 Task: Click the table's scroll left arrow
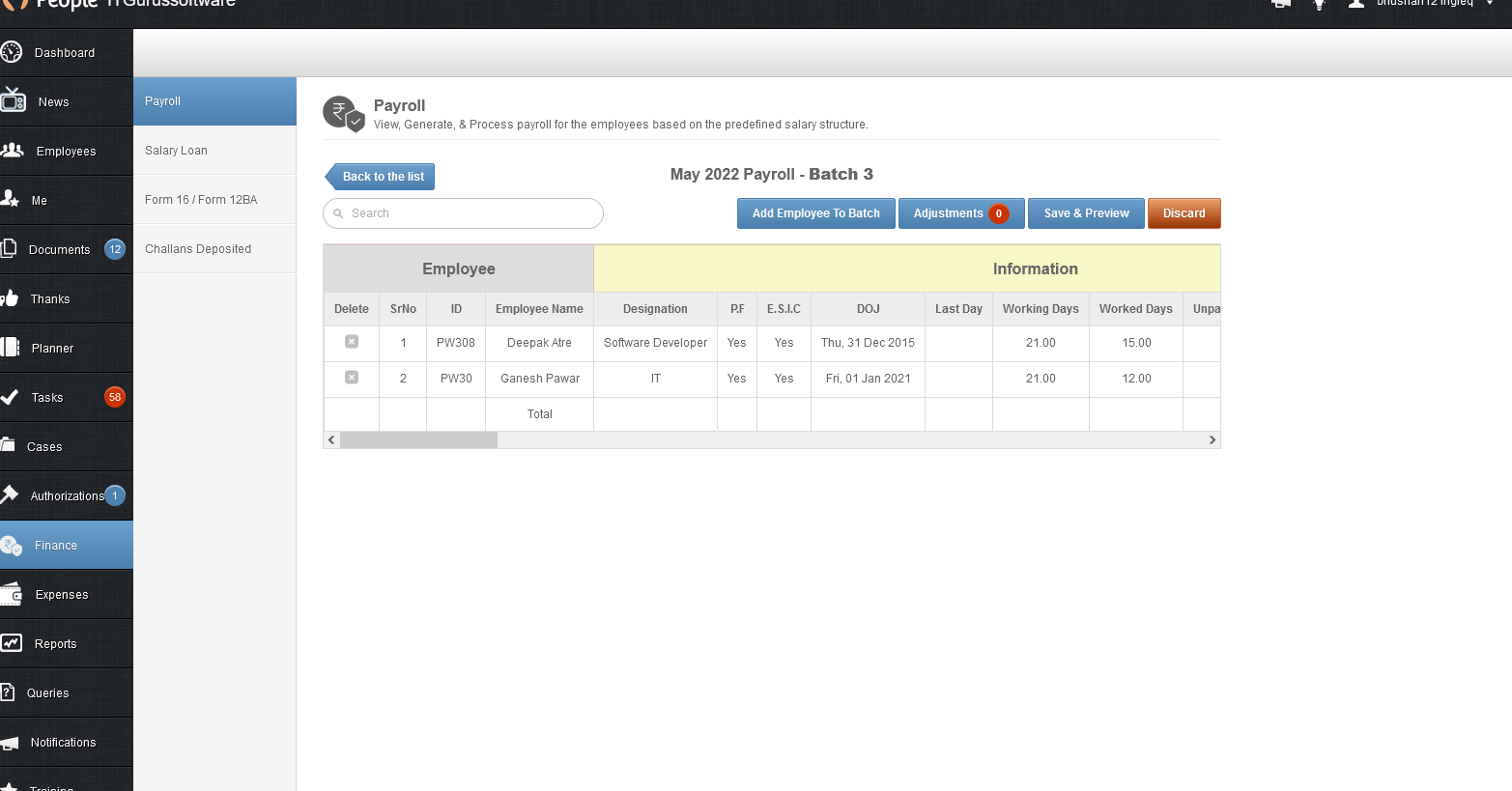pyautogui.click(x=331, y=440)
